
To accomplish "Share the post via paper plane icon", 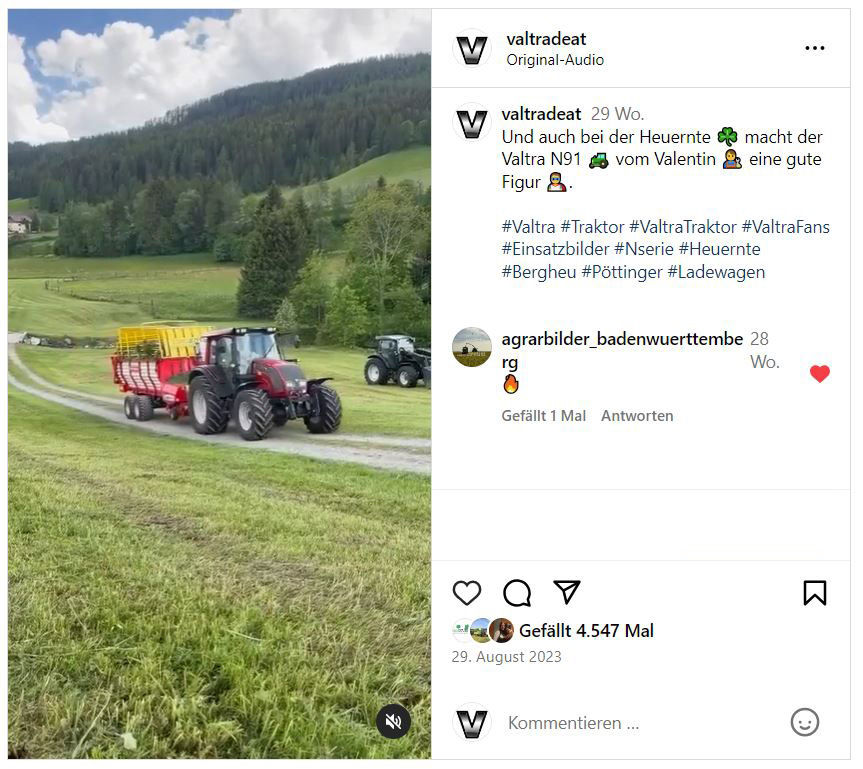I will pos(567,592).
